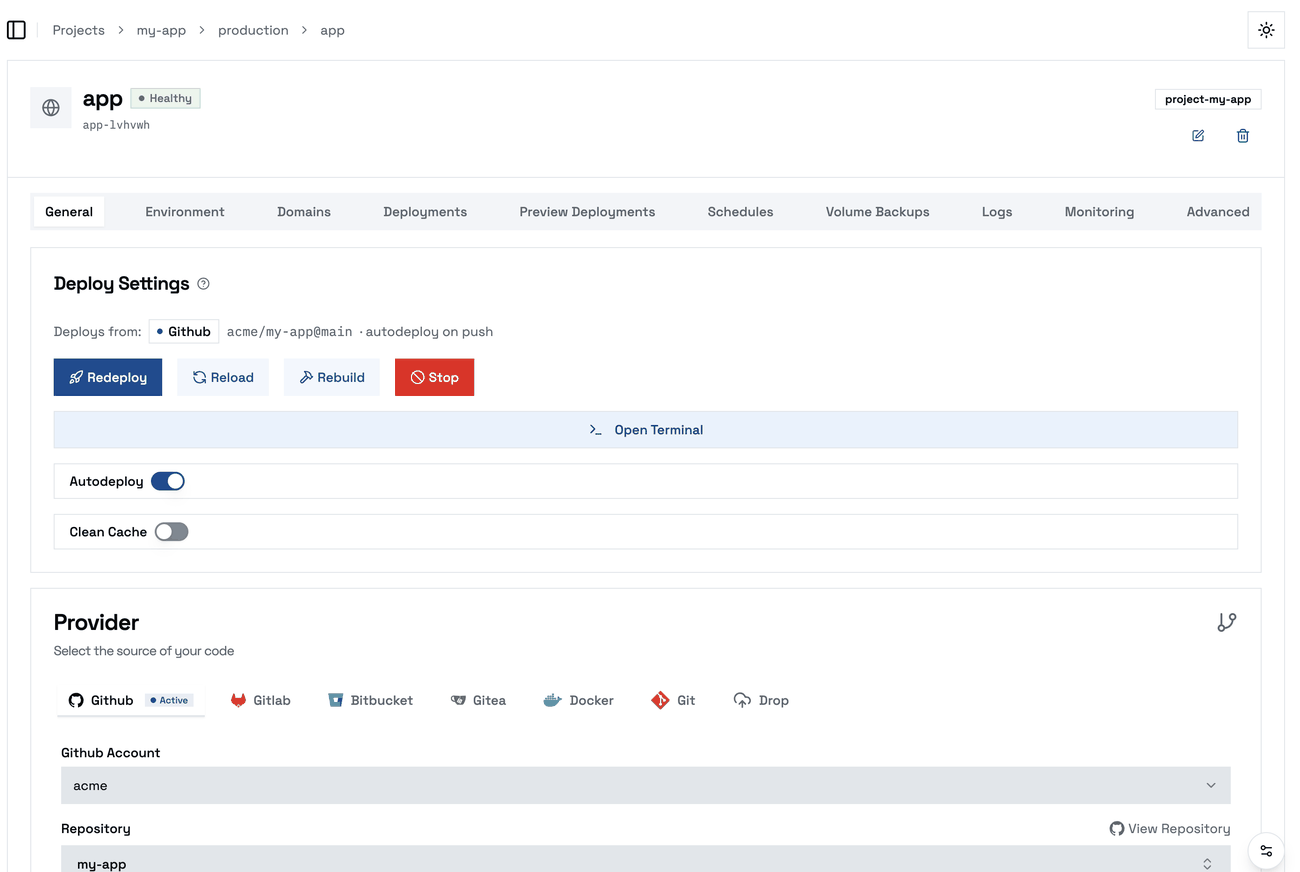Click the project-my-app badge
1300x872 pixels.
tap(1208, 99)
